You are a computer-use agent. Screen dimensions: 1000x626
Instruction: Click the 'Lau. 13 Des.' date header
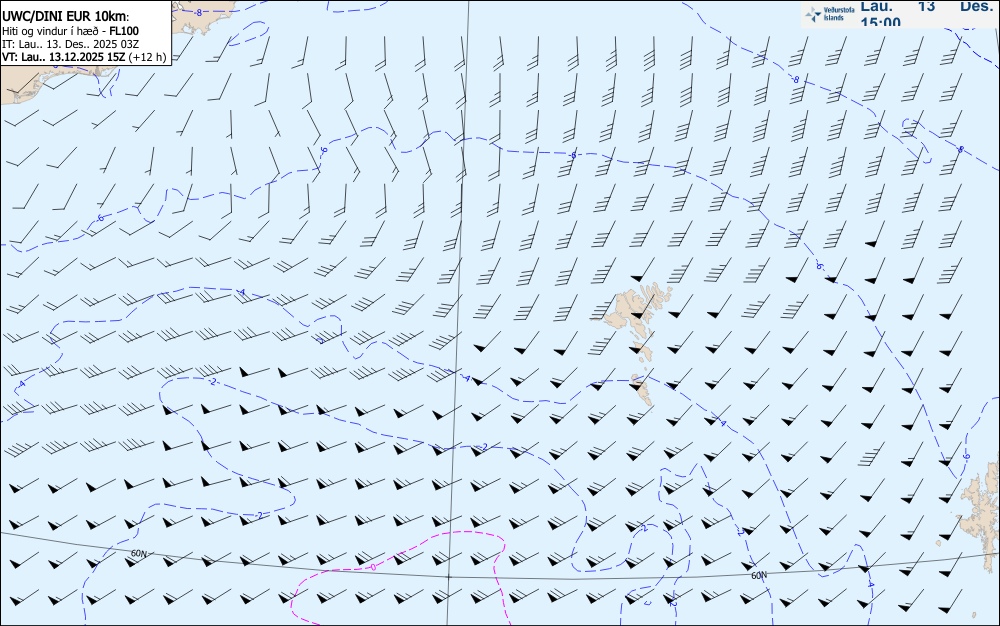pos(925,6)
